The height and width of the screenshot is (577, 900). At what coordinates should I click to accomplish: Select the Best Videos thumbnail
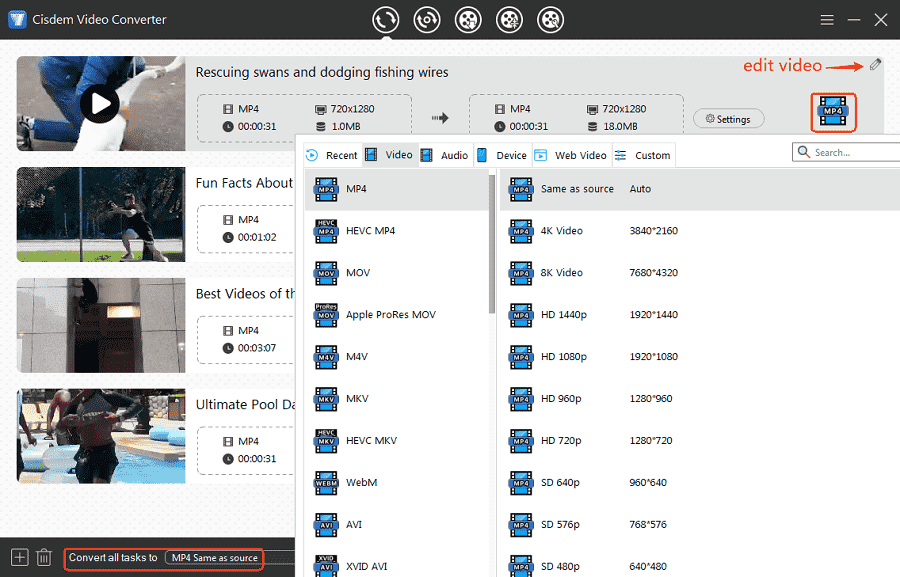(101, 326)
